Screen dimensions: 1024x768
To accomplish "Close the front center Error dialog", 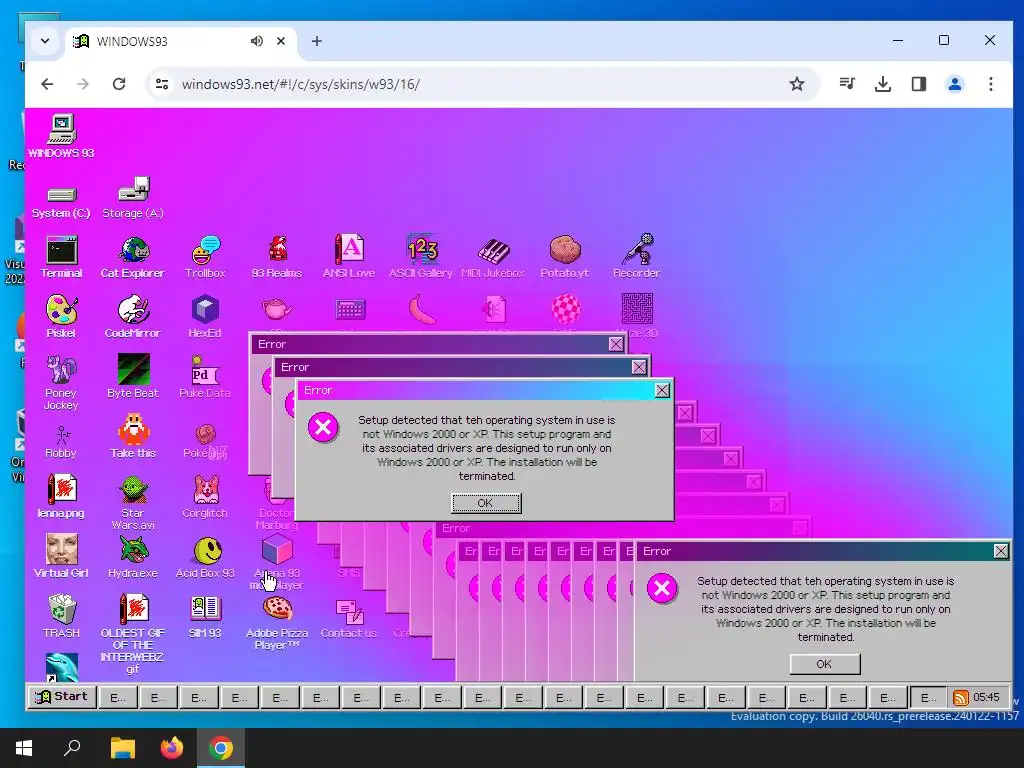I will (662, 391).
